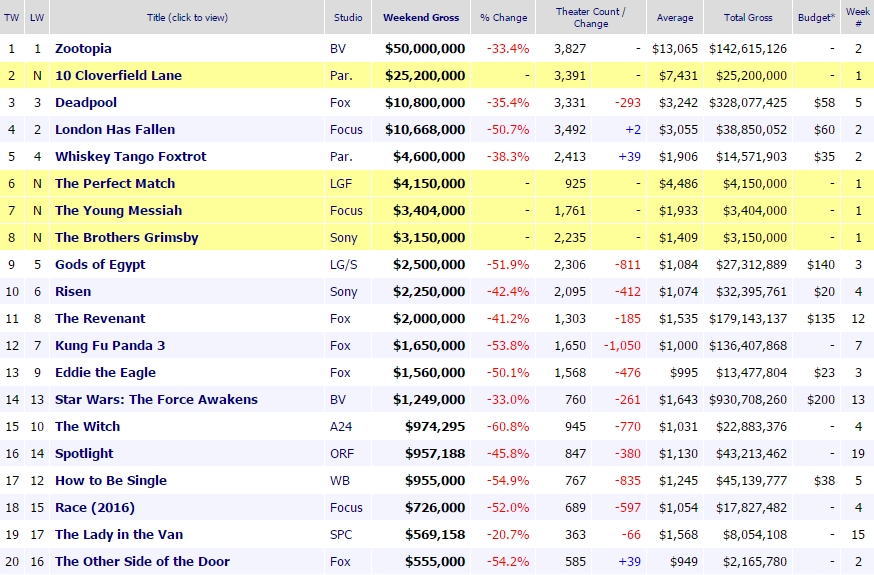Sort by TW column header
Image resolution: width=874 pixels, height=575 pixels.
coord(11,17)
